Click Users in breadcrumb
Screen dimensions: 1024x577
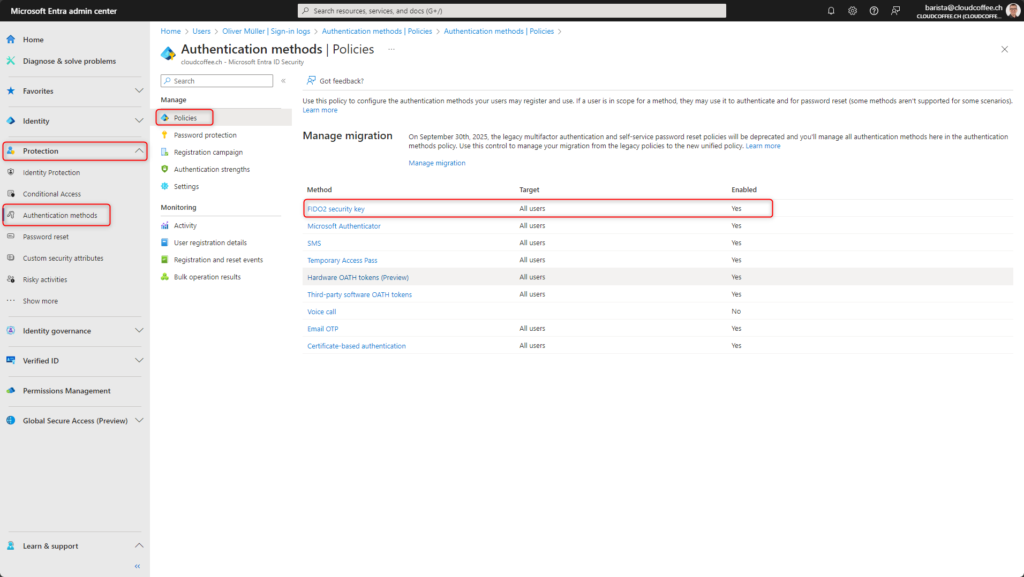tap(201, 31)
